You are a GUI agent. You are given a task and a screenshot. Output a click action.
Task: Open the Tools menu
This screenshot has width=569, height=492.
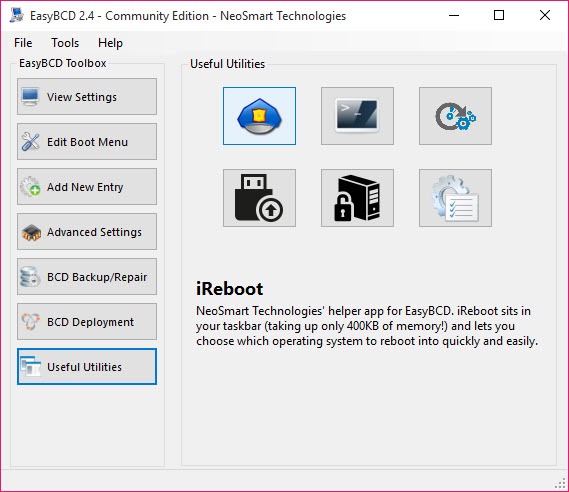pyautogui.click(x=65, y=43)
